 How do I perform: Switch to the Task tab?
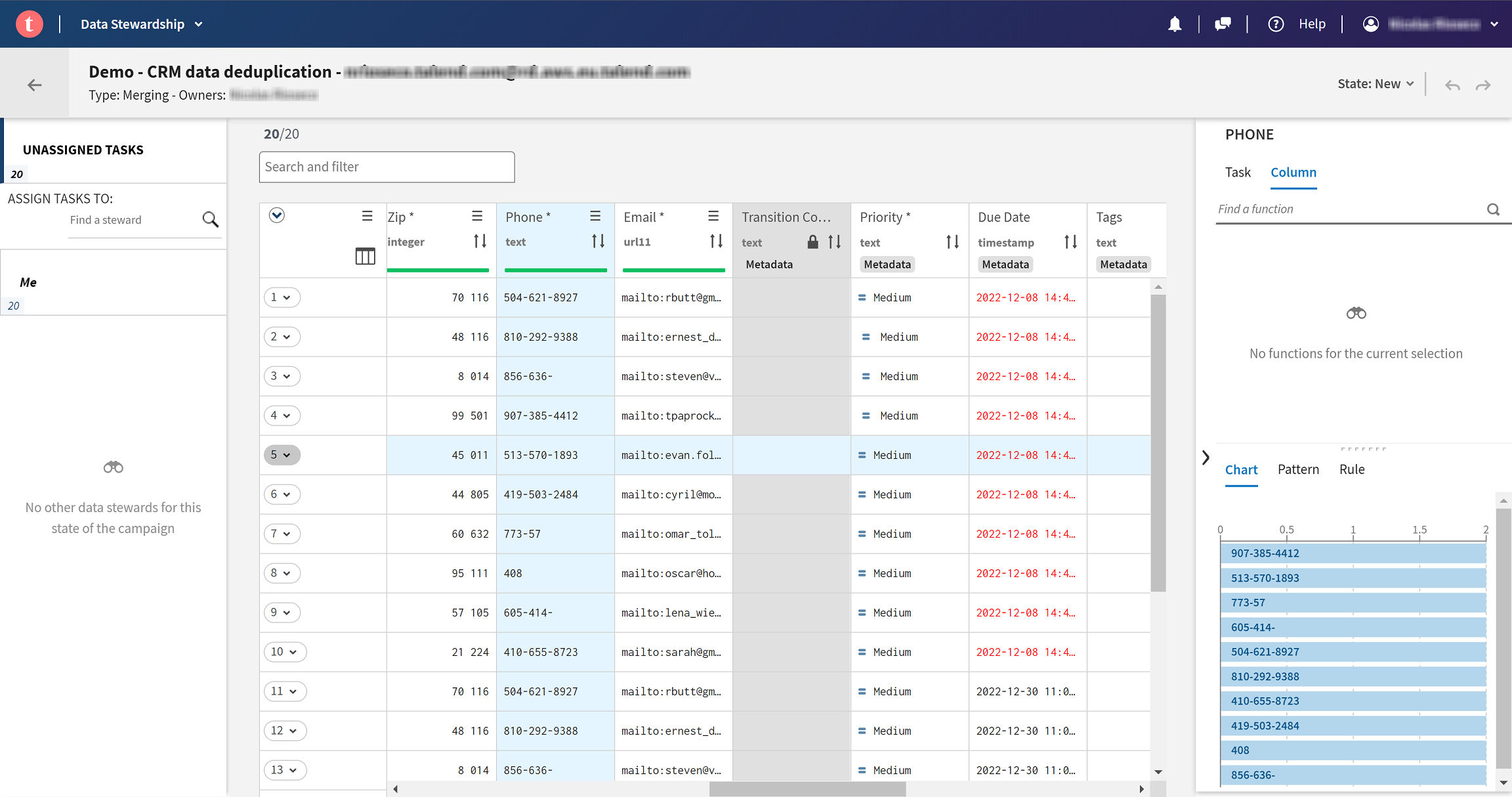[x=1238, y=172]
